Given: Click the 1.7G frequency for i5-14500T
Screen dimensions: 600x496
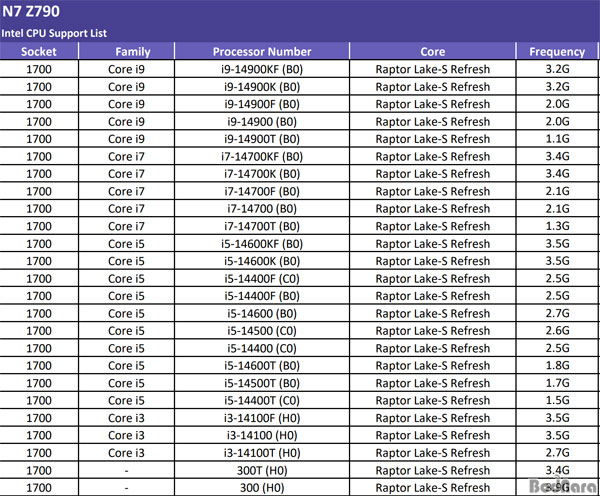Looking at the screenshot, I should [x=557, y=383].
